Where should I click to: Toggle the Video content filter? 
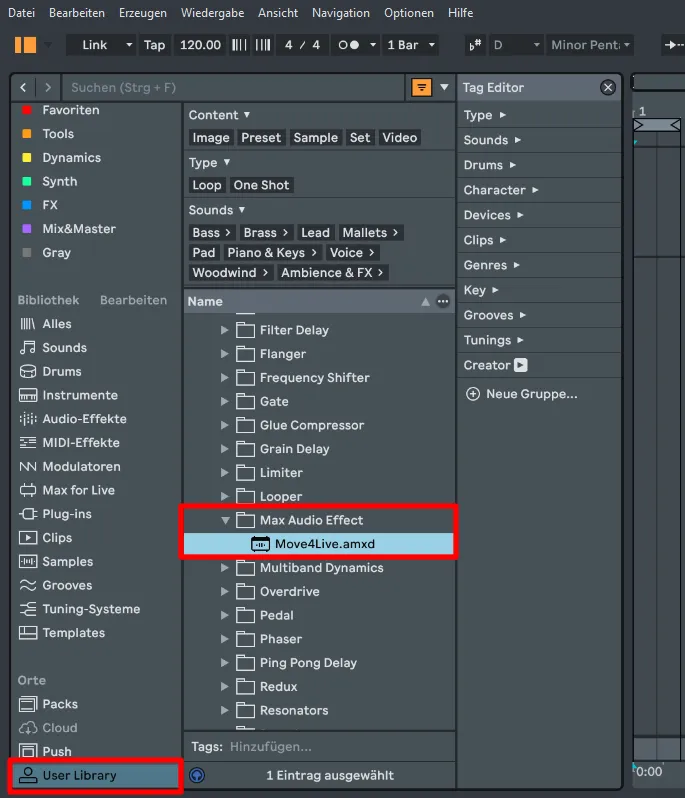[x=399, y=137]
